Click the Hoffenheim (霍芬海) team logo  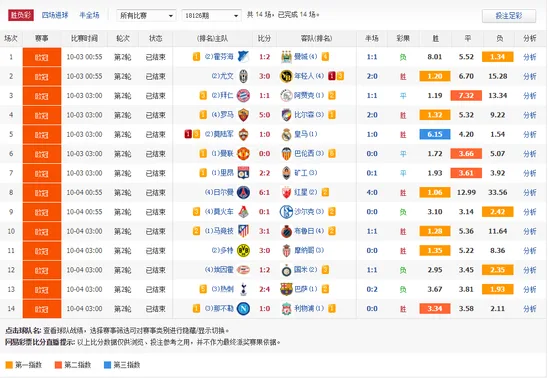coord(243,57)
